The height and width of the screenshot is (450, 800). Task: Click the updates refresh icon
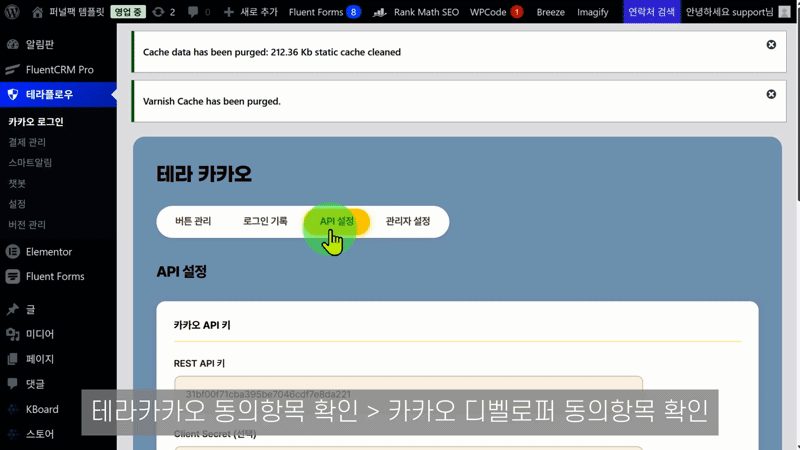pos(158,12)
